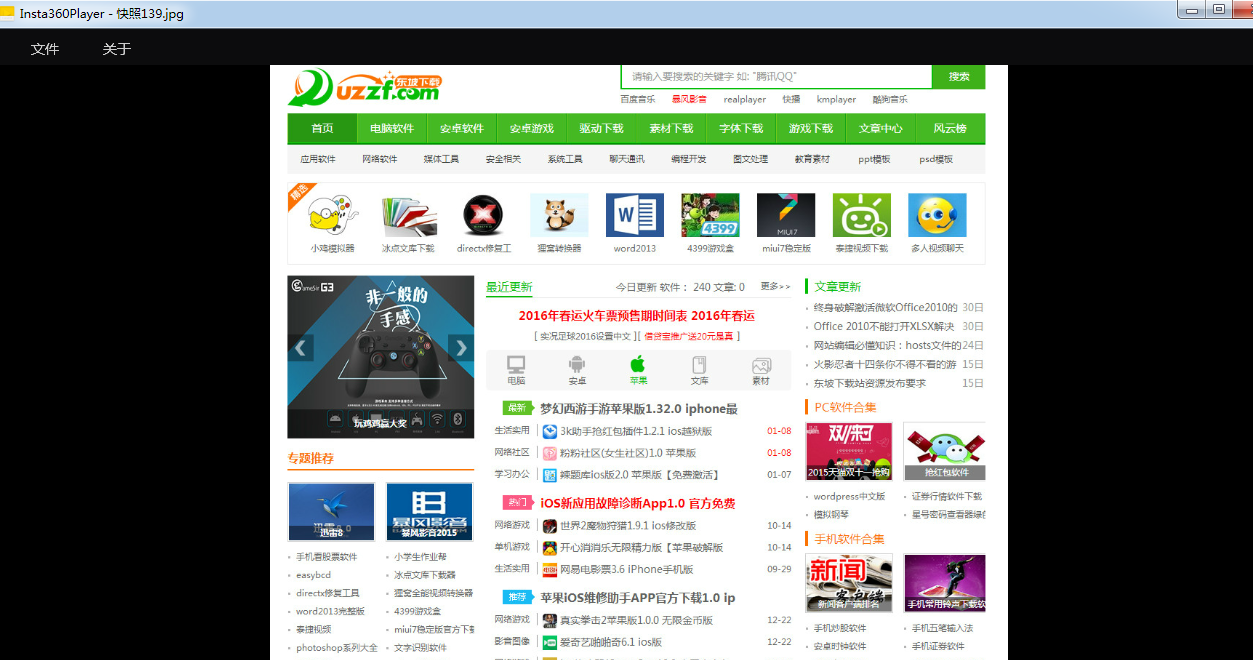Show previous banner slide arrow
This screenshot has width=1253, height=660.
[300, 348]
